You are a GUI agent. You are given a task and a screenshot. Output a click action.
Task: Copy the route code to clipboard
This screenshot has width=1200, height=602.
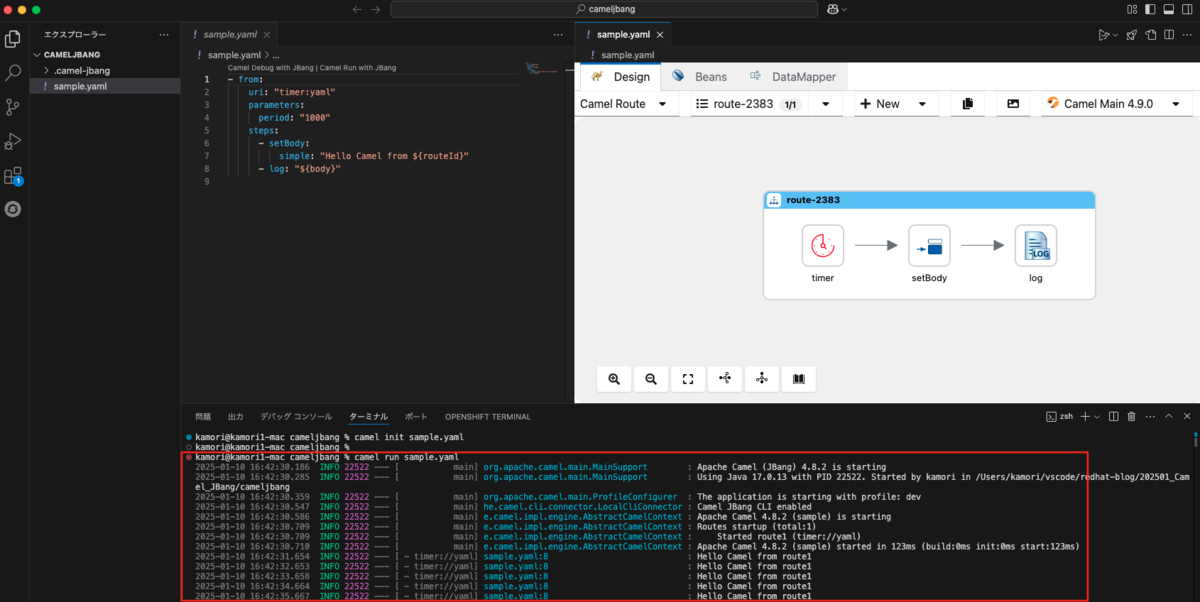967,104
